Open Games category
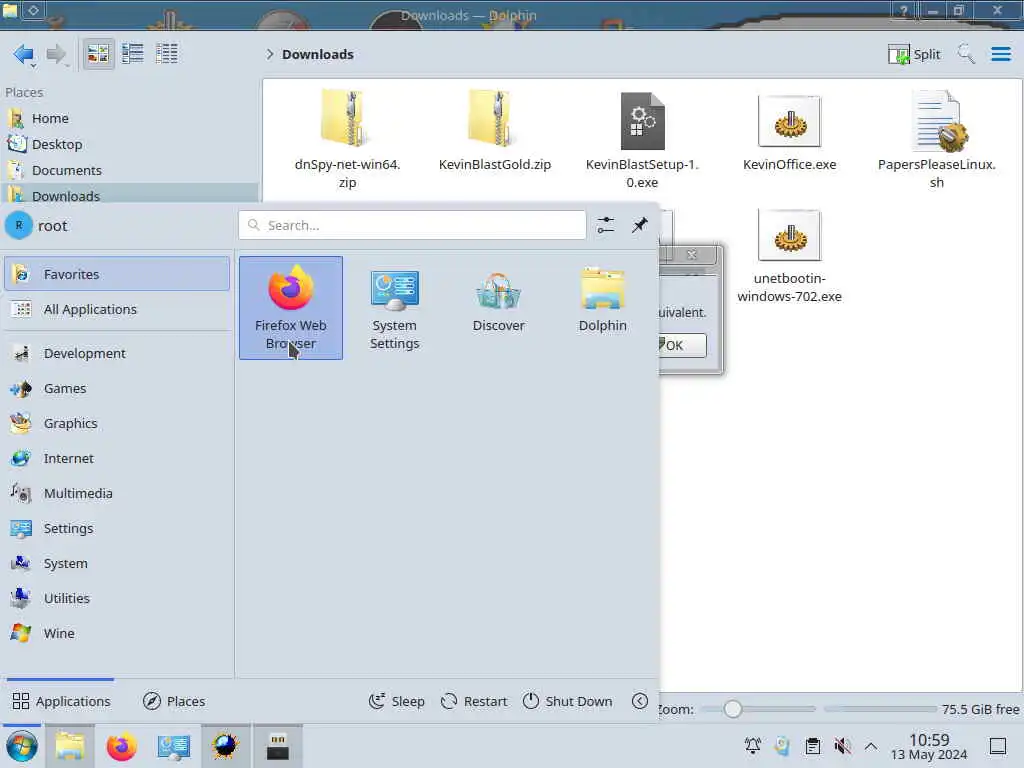The width and height of the screenshot is (1024, 768). (117, 389)
